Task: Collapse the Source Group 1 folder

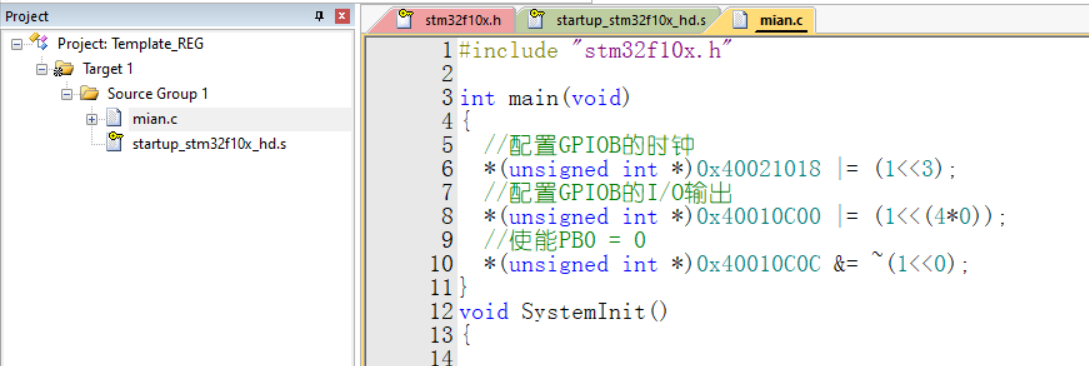Action: pos(66,94)
